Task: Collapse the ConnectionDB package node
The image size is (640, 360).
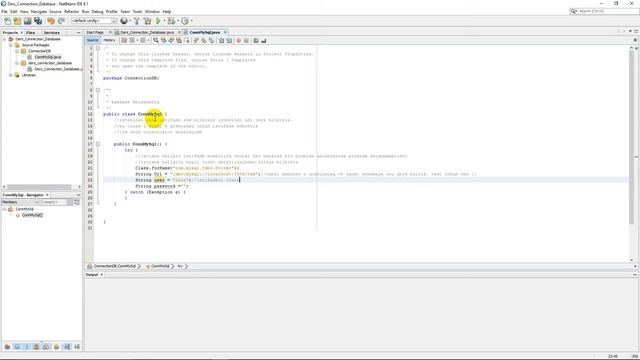Action: point(17,51)
